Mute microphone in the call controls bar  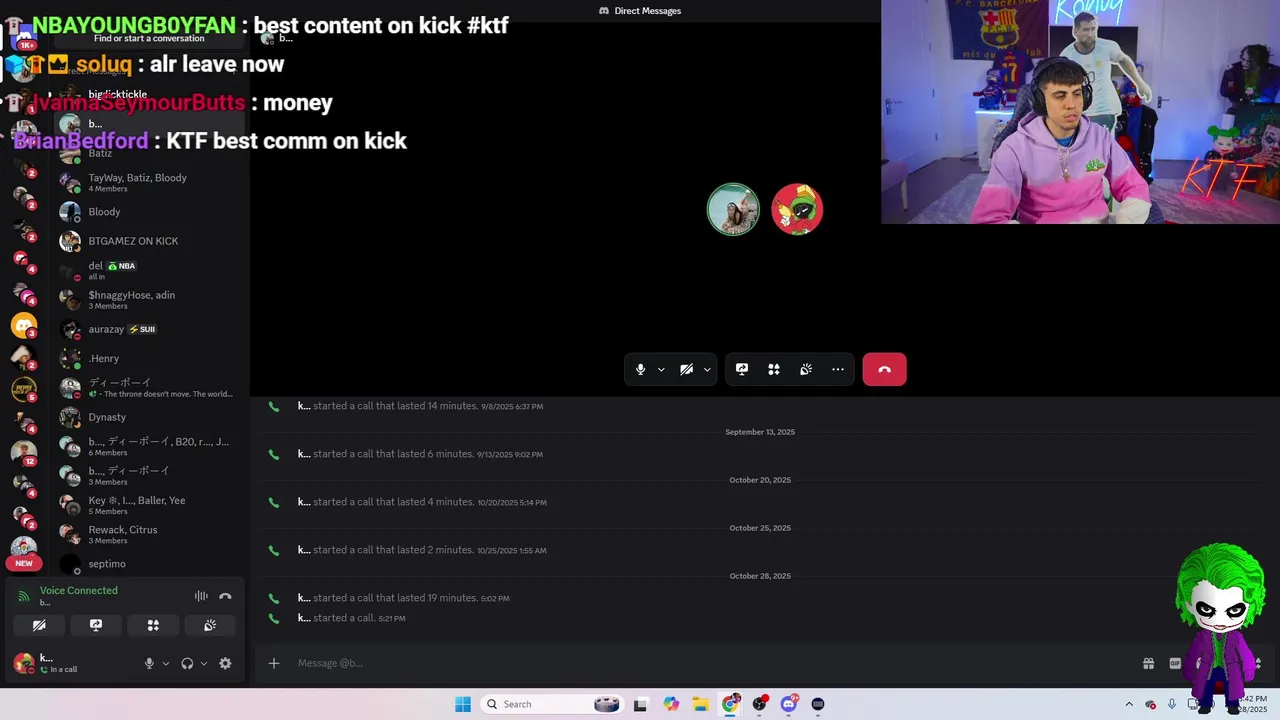[x=641, y=369]
